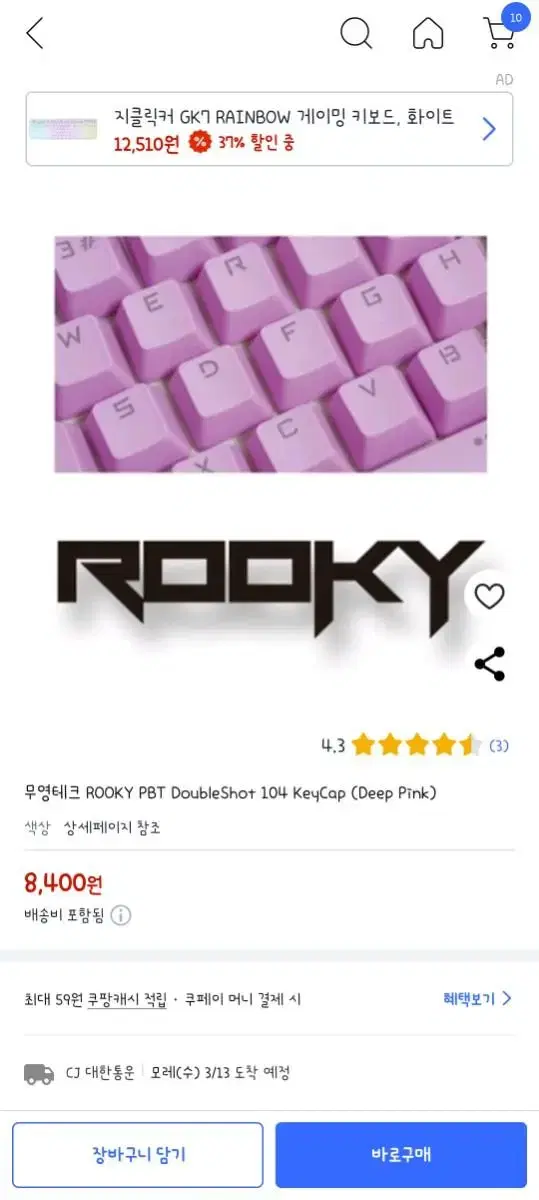Go back using the top-left arrow
Screen dimensions: 539x1200
point(35,33)
